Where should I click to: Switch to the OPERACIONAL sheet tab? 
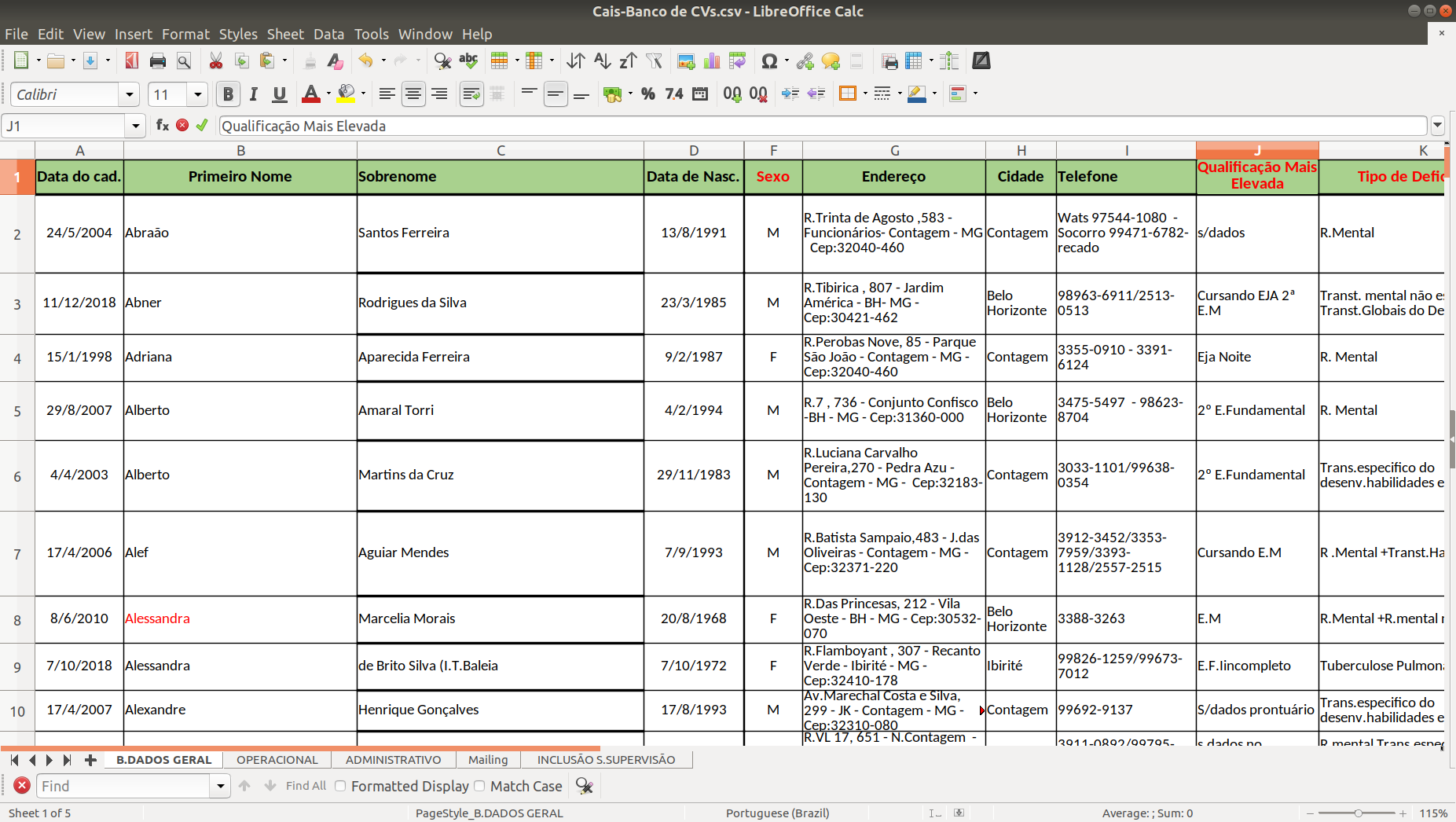pos(277,760)
